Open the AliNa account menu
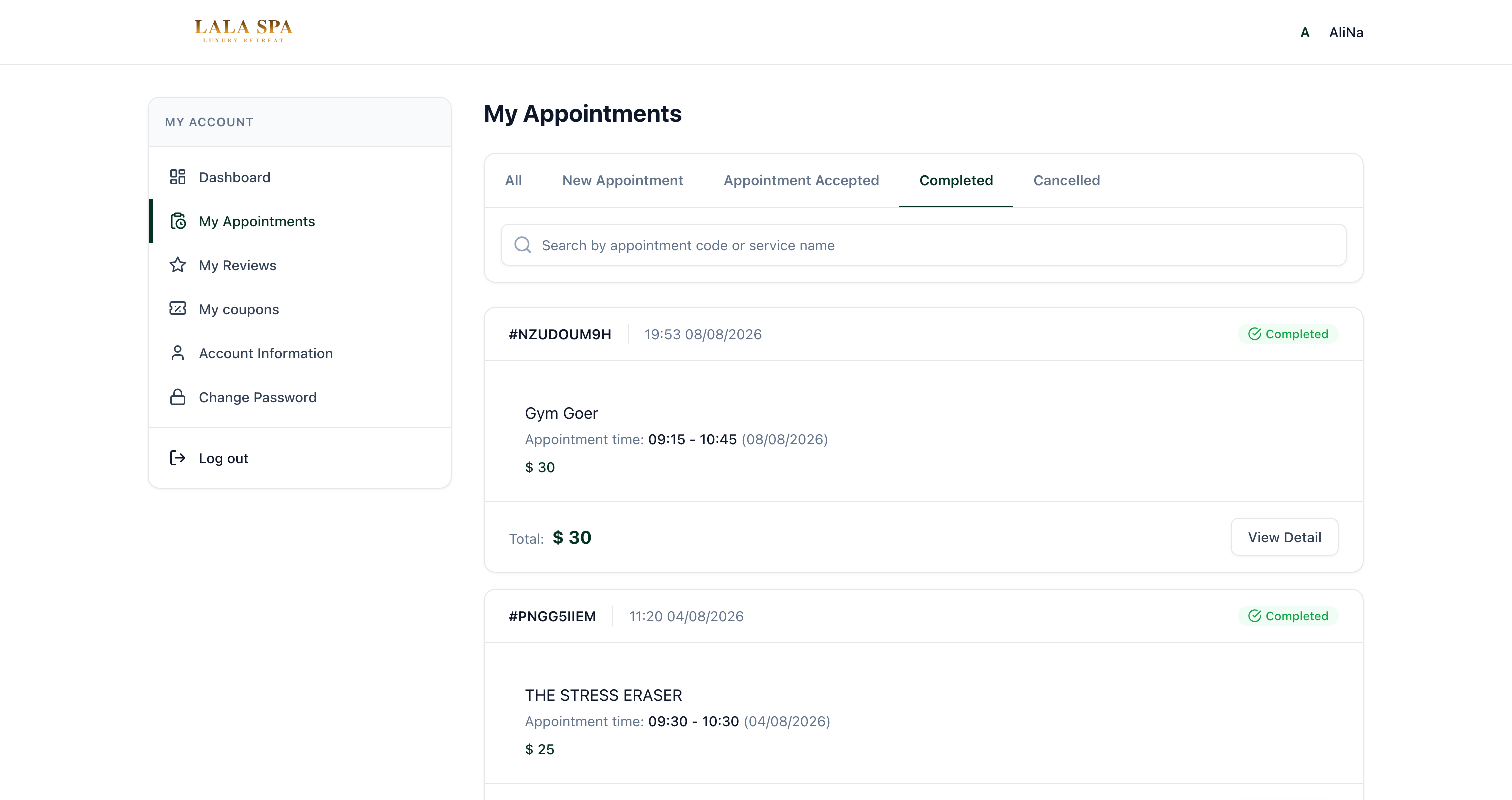Viewport: 1512px width, 800px height. (x=1346, y=33)
